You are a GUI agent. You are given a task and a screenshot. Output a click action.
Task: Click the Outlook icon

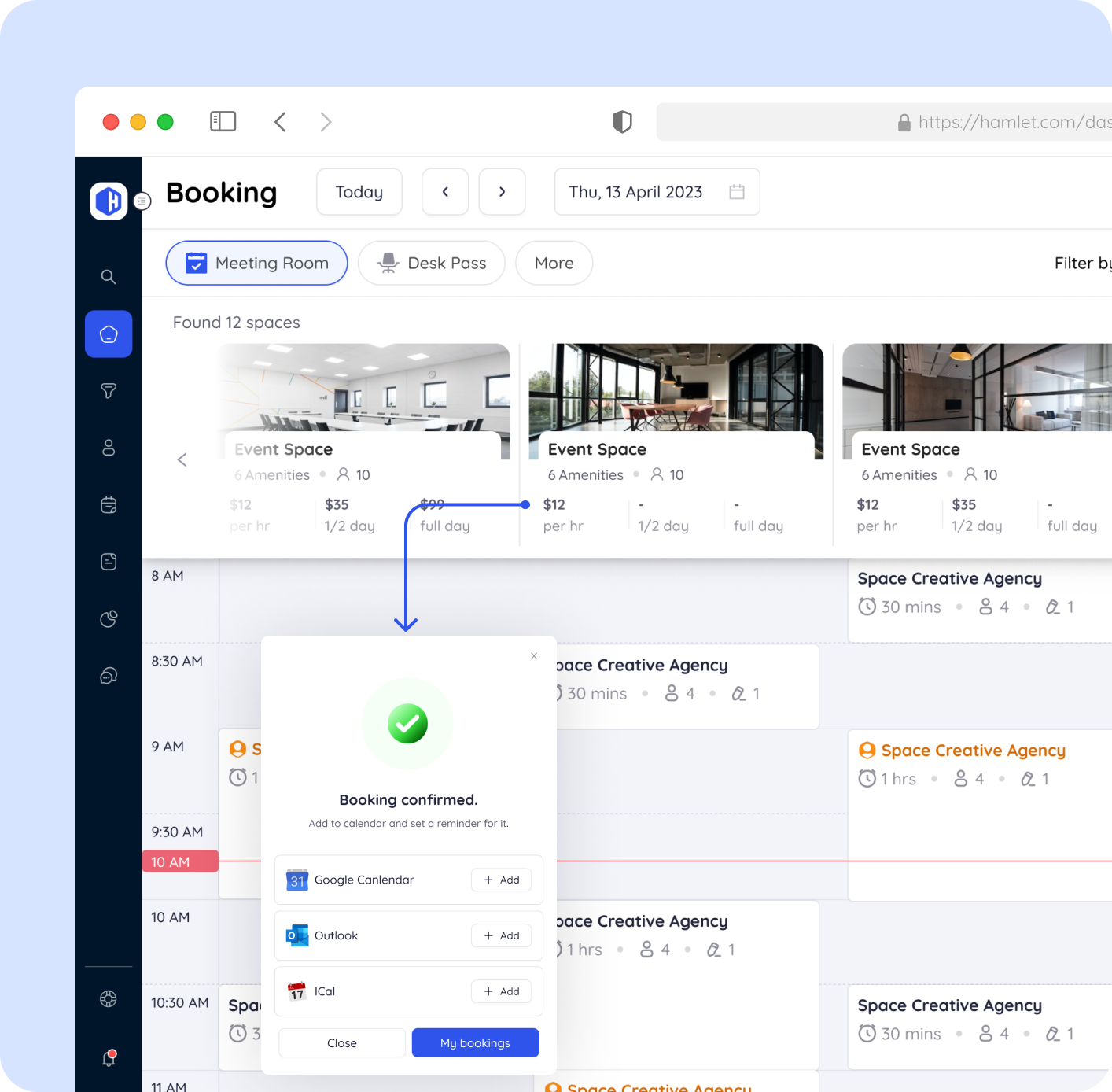click(297, 935)
